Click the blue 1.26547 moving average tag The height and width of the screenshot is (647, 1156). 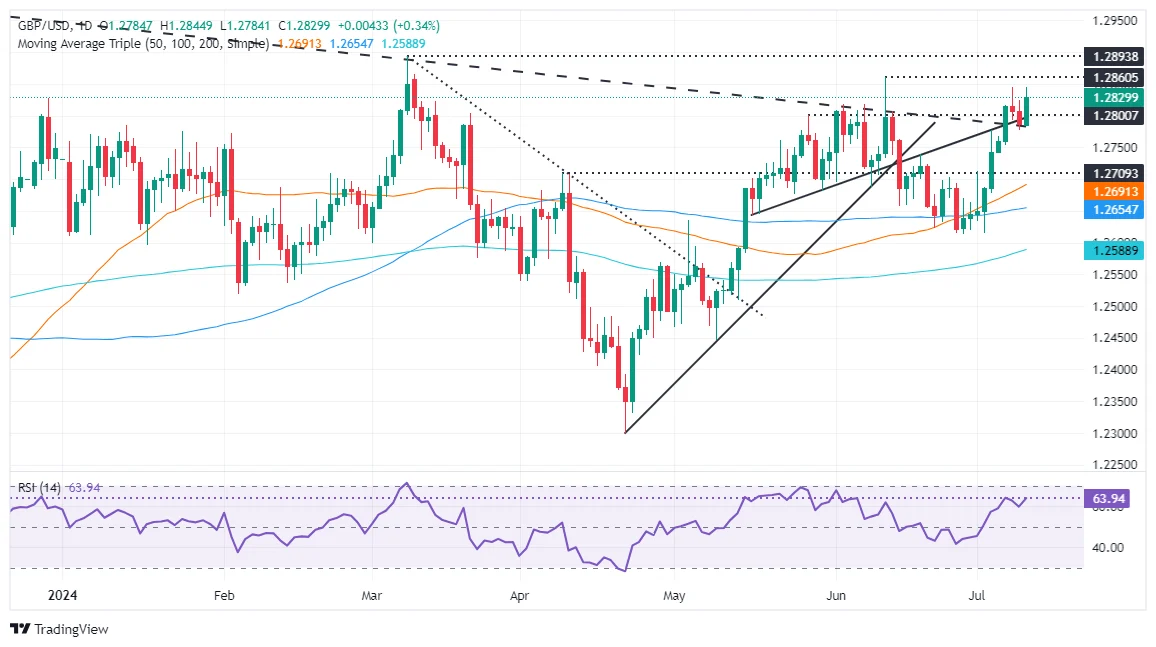[x=1115, y=210]
